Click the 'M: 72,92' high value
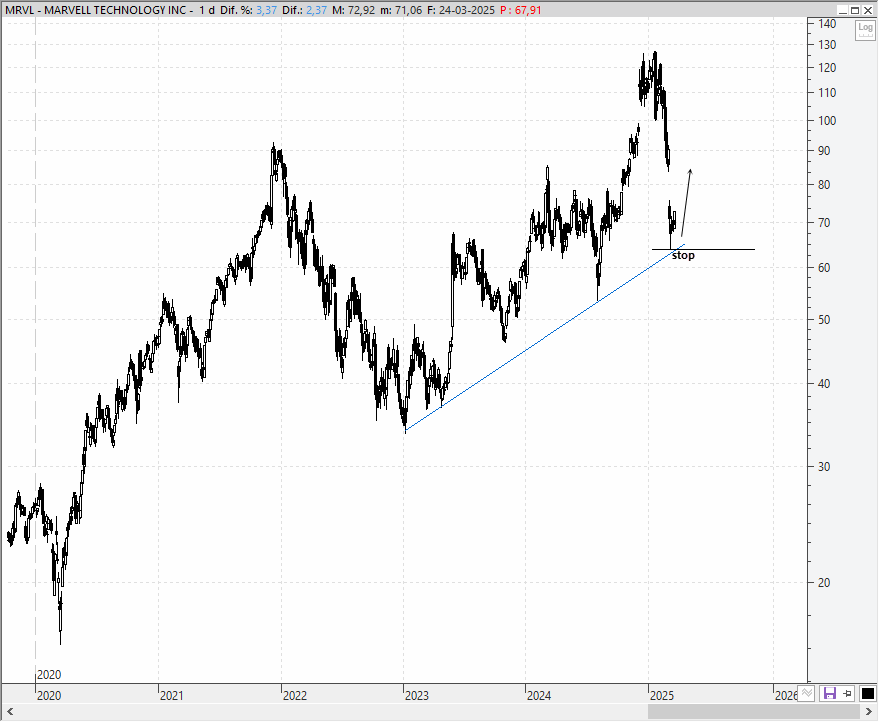879x722 pixels. [x=353, y=10]
